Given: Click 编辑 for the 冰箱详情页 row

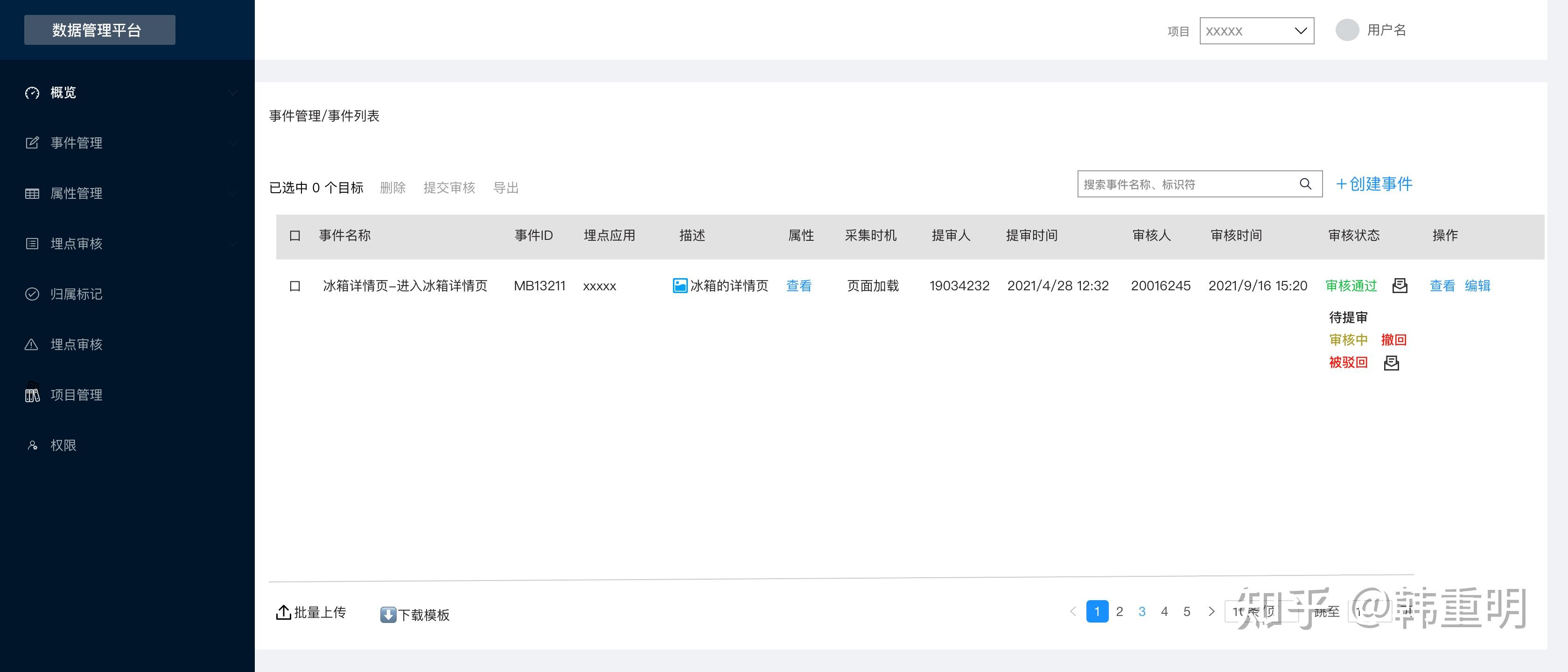Looking at the screenshot, I should (1477, 286).
